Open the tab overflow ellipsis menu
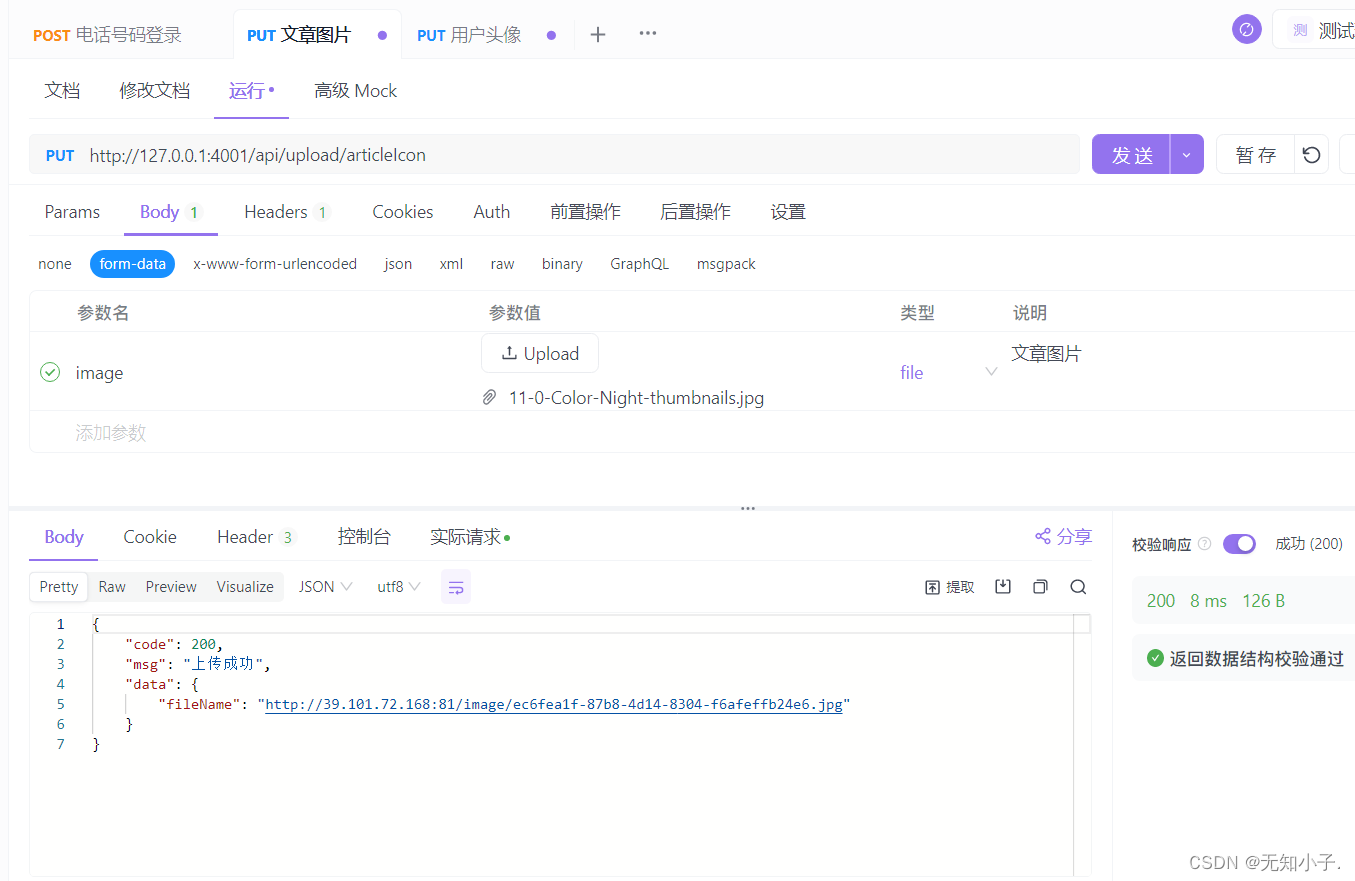 tap(648, 33)
